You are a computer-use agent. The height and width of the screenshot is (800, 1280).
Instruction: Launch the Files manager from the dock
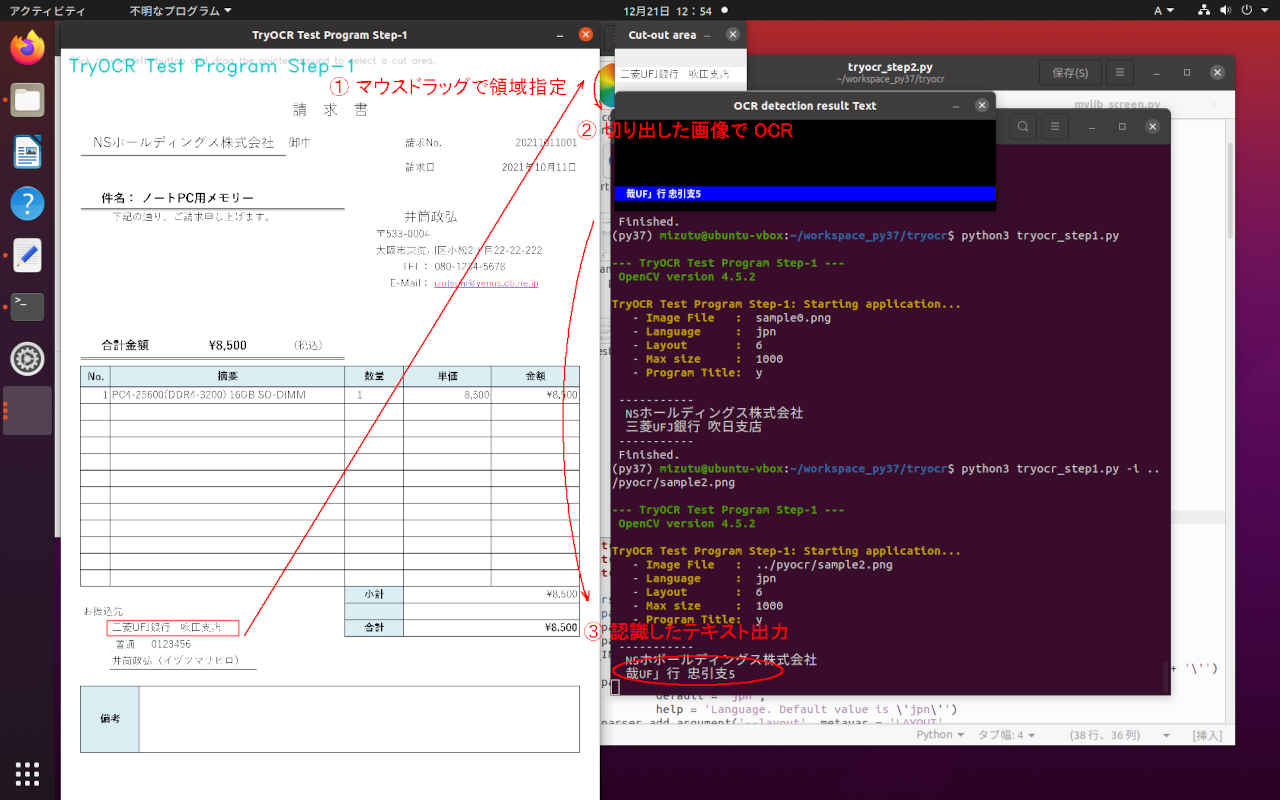tap(27, 100)
